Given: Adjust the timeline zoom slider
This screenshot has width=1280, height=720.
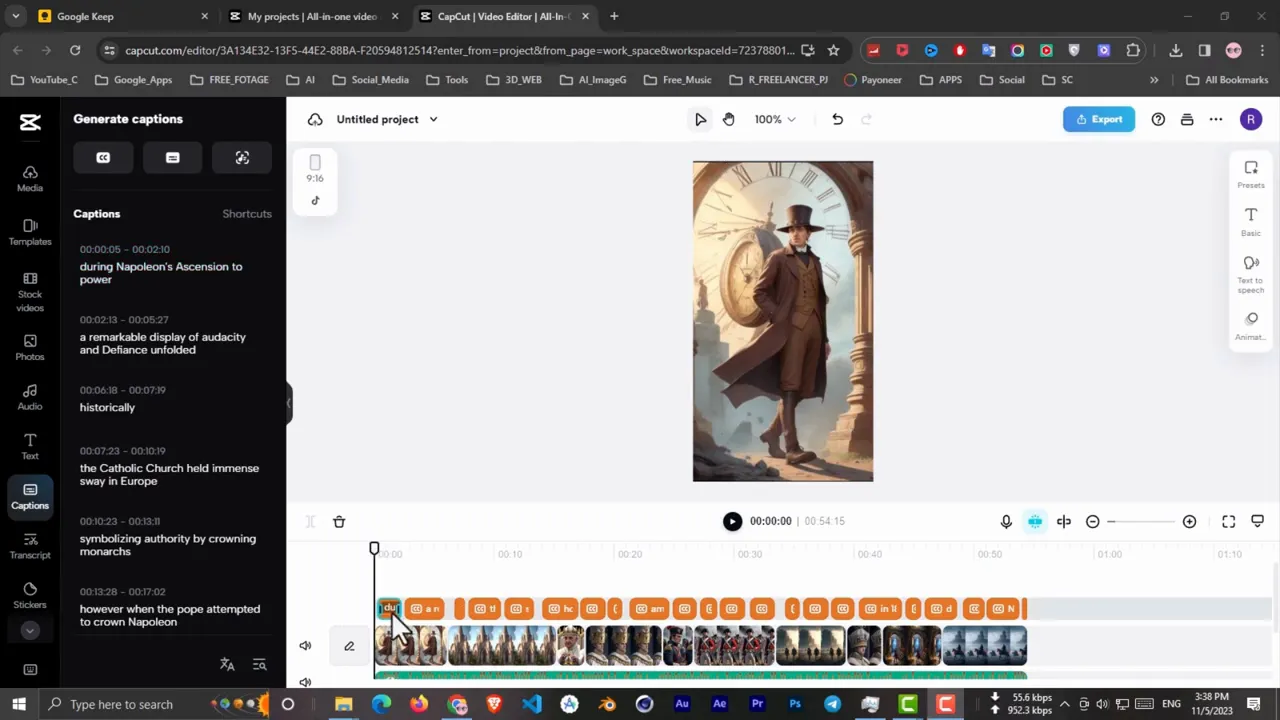Looking at the screenshot, I should [x=1141, y=521].
